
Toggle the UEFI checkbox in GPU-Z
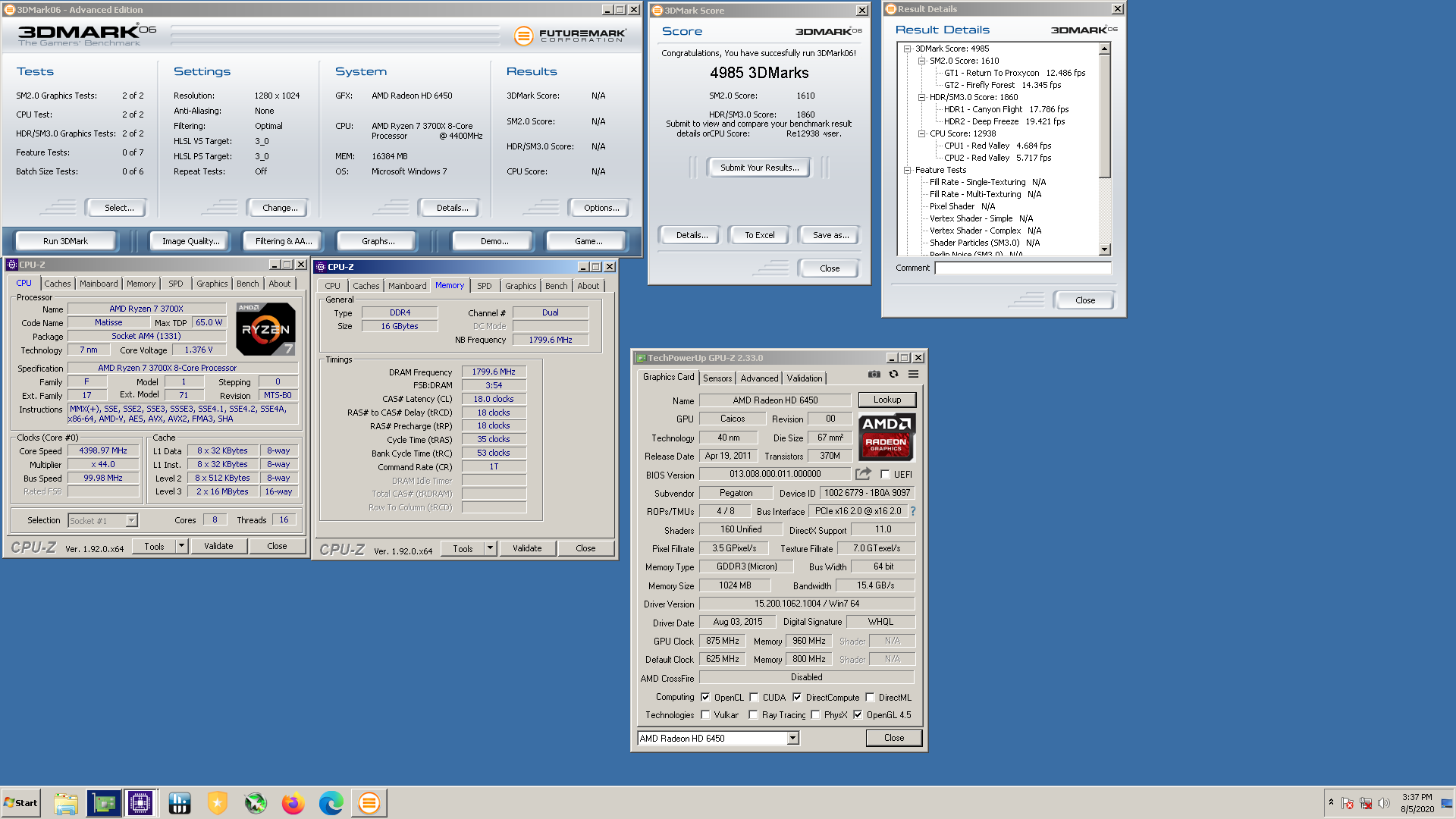(x=885, y=475)
